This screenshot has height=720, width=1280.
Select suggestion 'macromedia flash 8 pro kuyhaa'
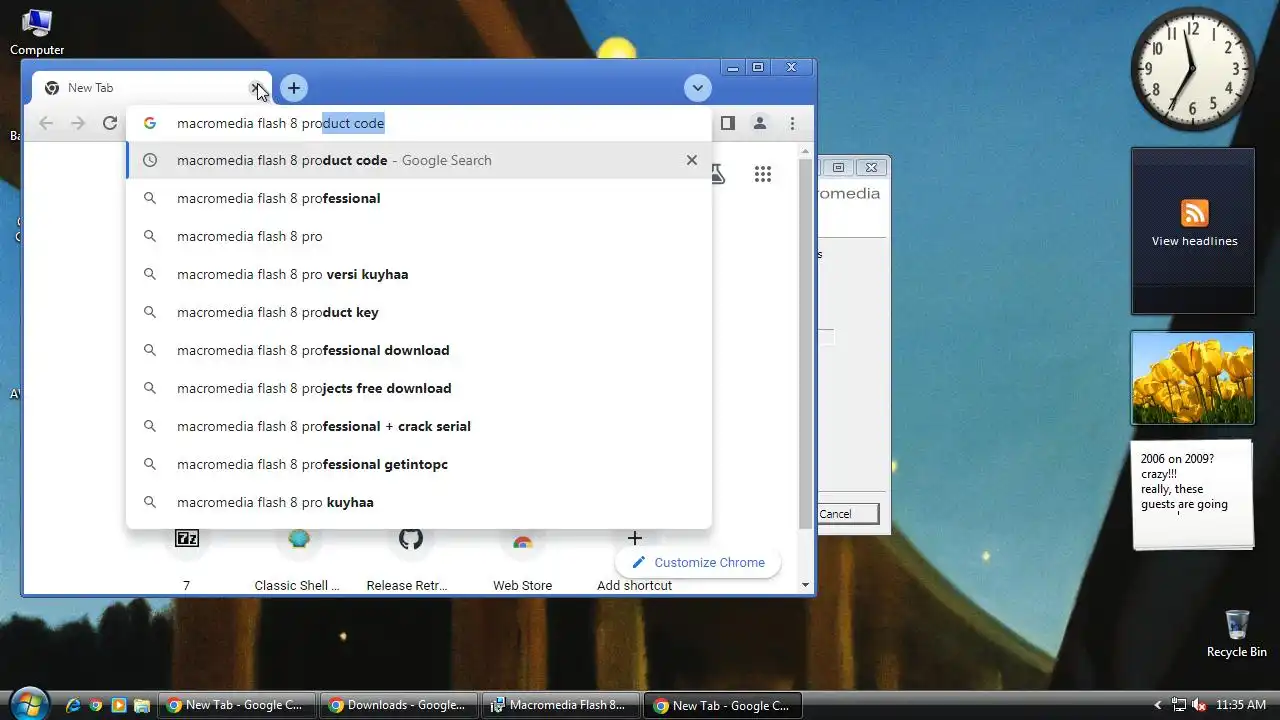(x=419, y=502)
